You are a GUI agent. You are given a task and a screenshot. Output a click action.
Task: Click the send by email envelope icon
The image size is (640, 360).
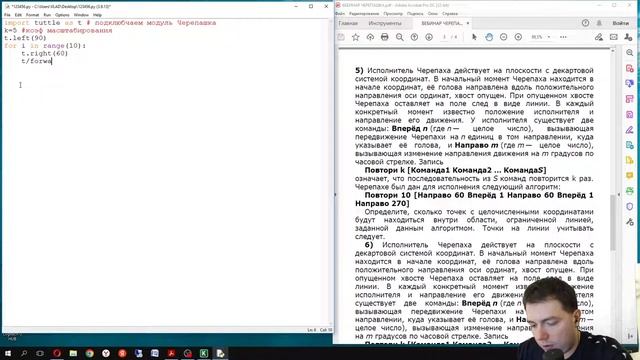click(613, 37)
